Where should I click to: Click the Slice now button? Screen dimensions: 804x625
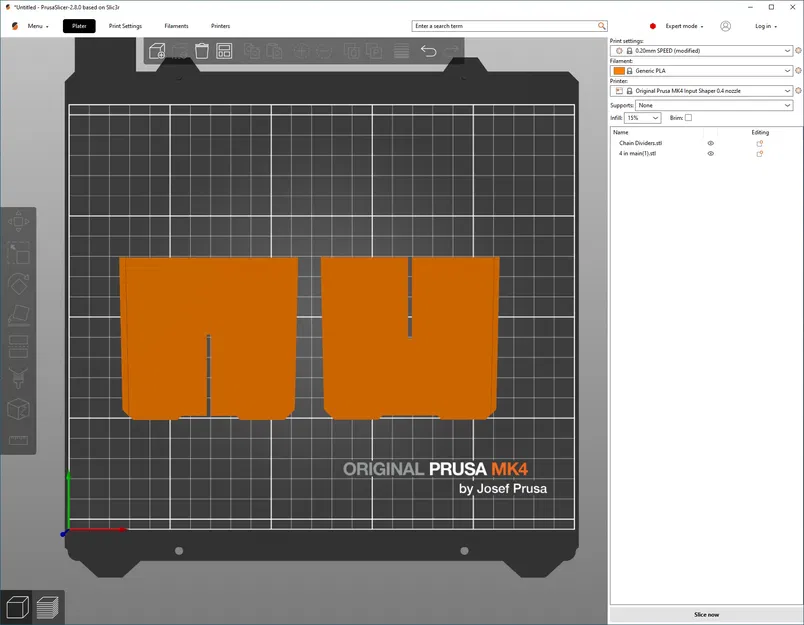click(706, 614)
